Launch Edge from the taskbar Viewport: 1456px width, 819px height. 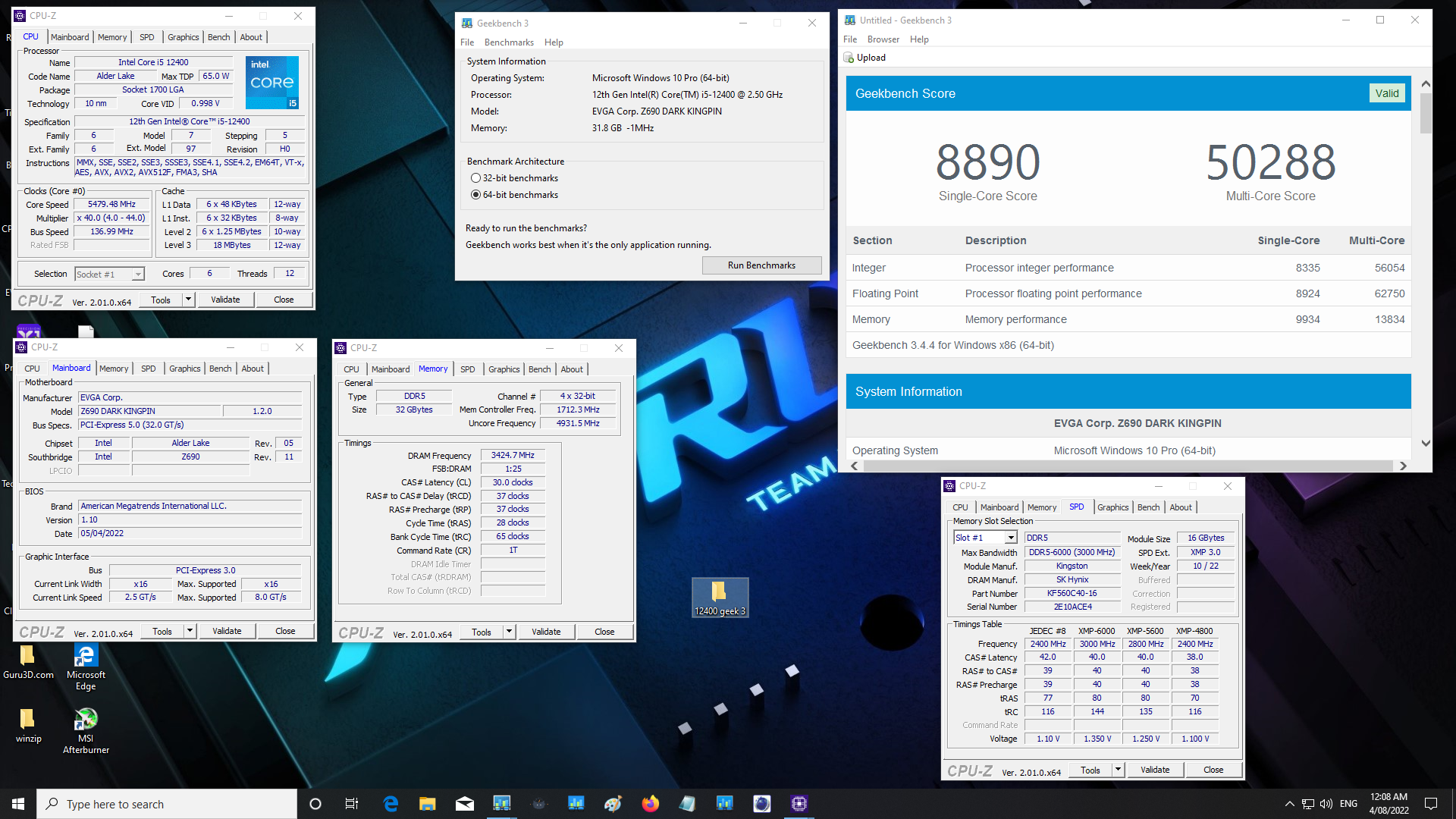tap(391, 804)
